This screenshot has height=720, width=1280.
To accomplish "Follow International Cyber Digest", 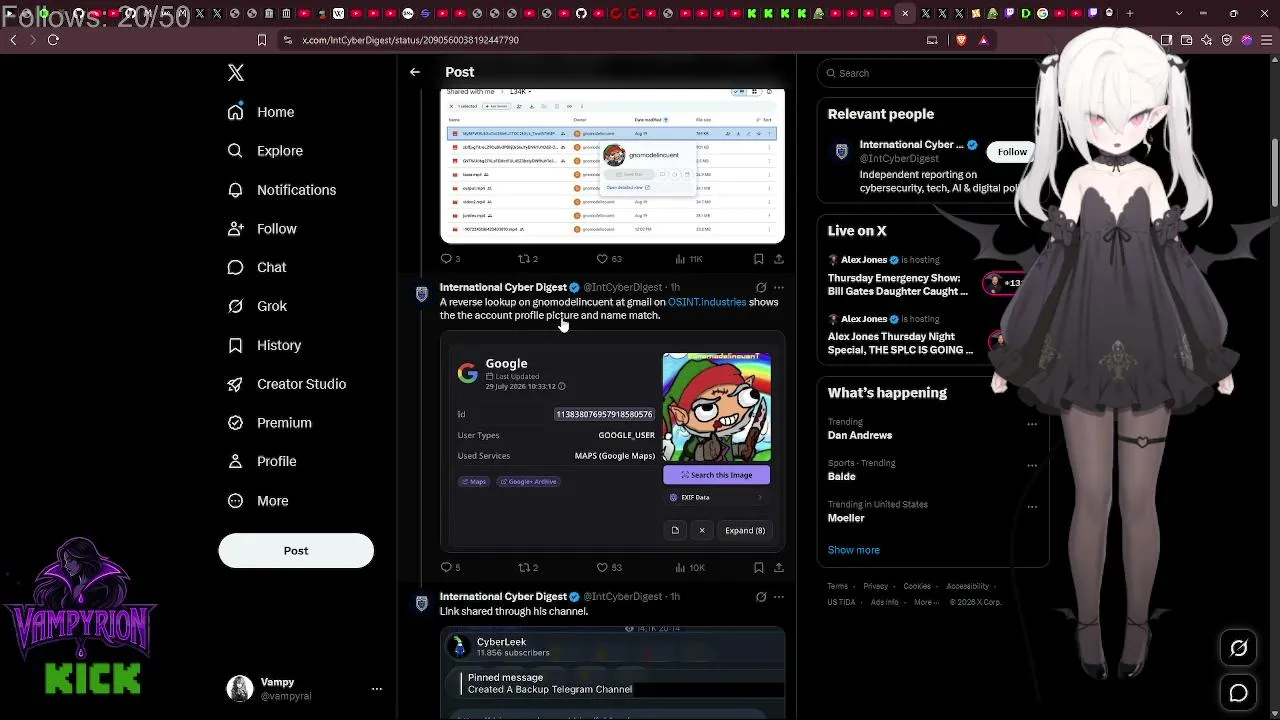I will click(1012, 152).
